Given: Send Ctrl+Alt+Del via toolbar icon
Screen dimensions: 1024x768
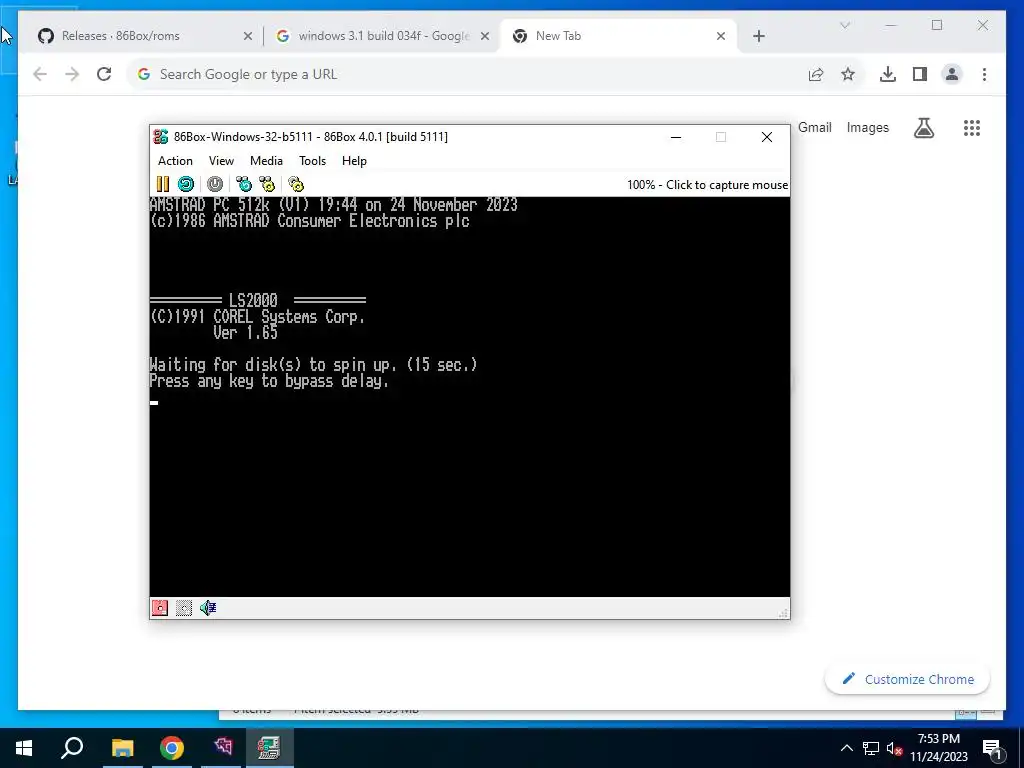Looking at the screenshot, I should [244, 184].
